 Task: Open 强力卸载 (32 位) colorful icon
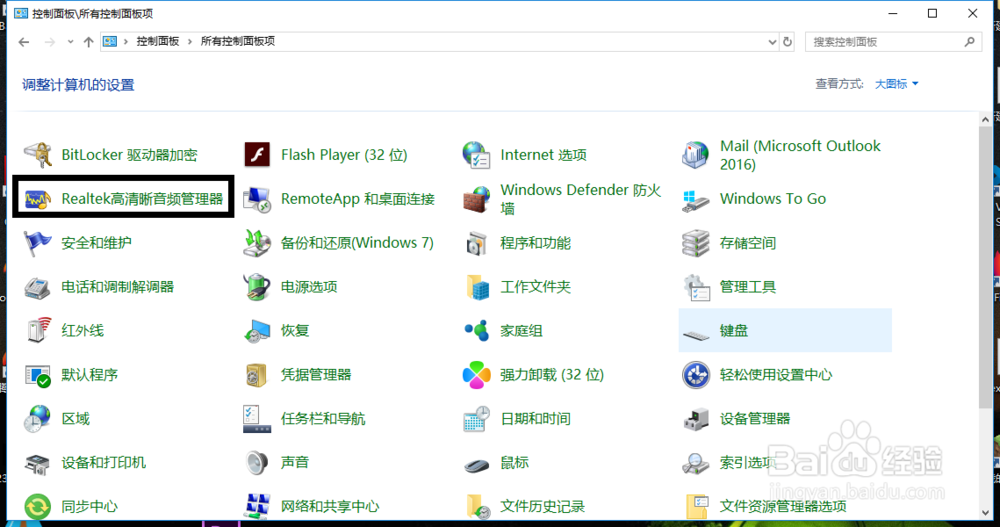pyautogui.click(x=476, y=375)
